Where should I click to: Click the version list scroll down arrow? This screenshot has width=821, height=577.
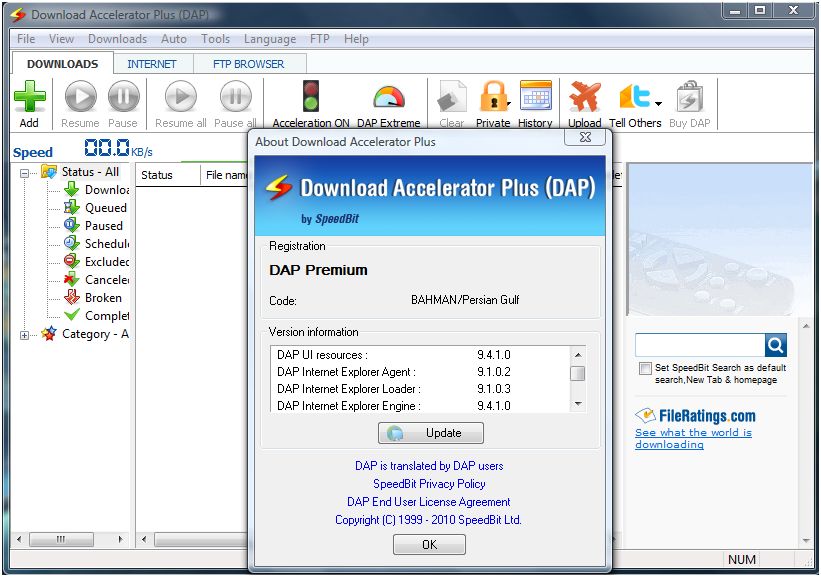[578, 404]
